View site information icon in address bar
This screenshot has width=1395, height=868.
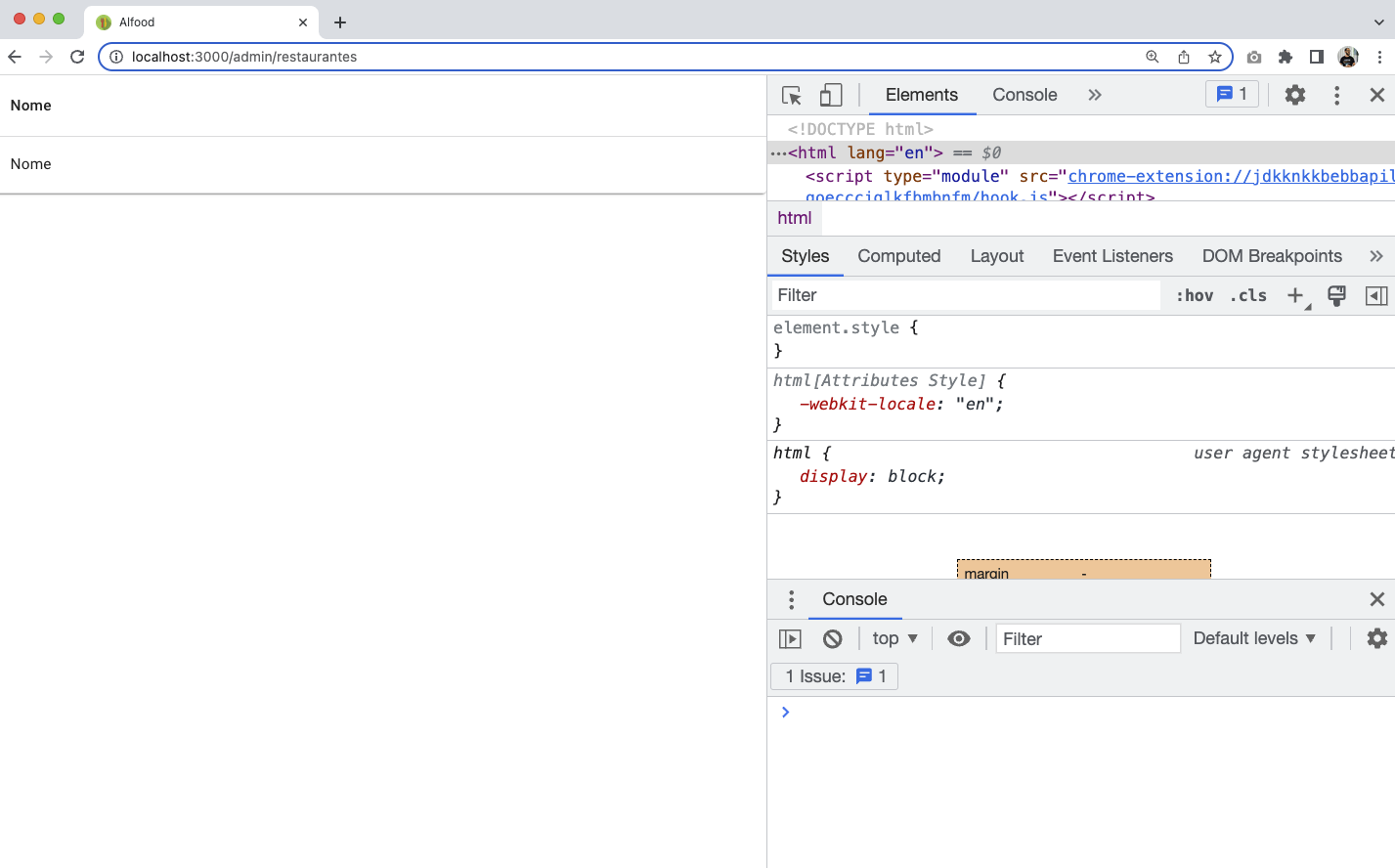click(115, 57)
